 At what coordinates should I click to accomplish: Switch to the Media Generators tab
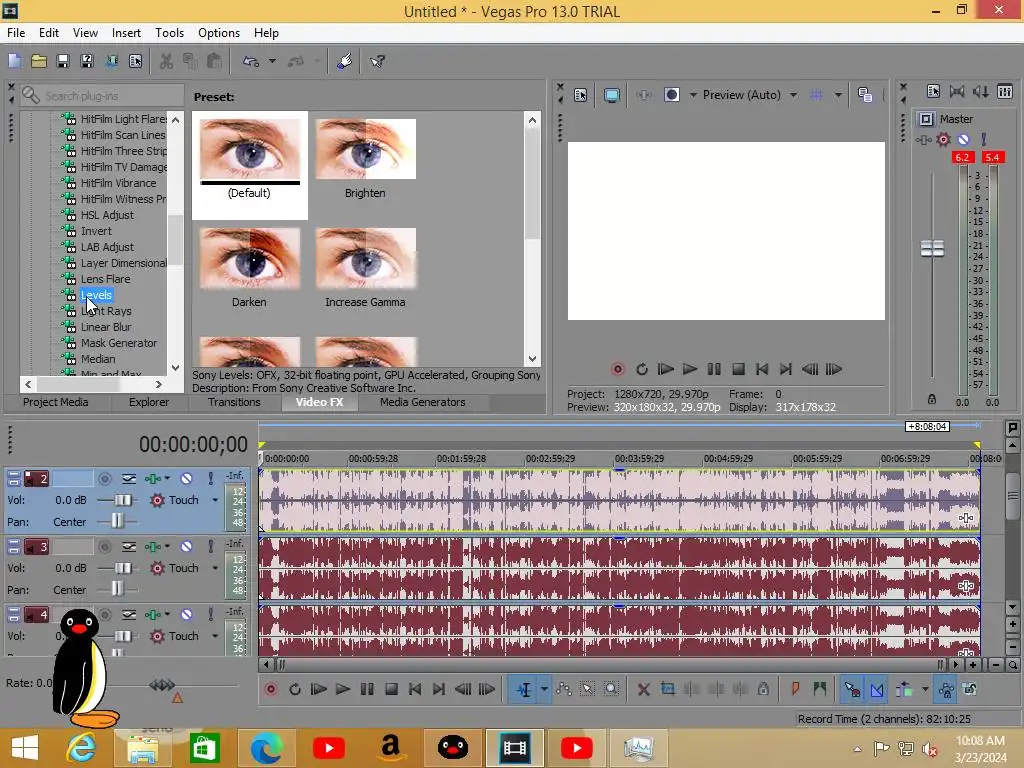tap(422, 402)
